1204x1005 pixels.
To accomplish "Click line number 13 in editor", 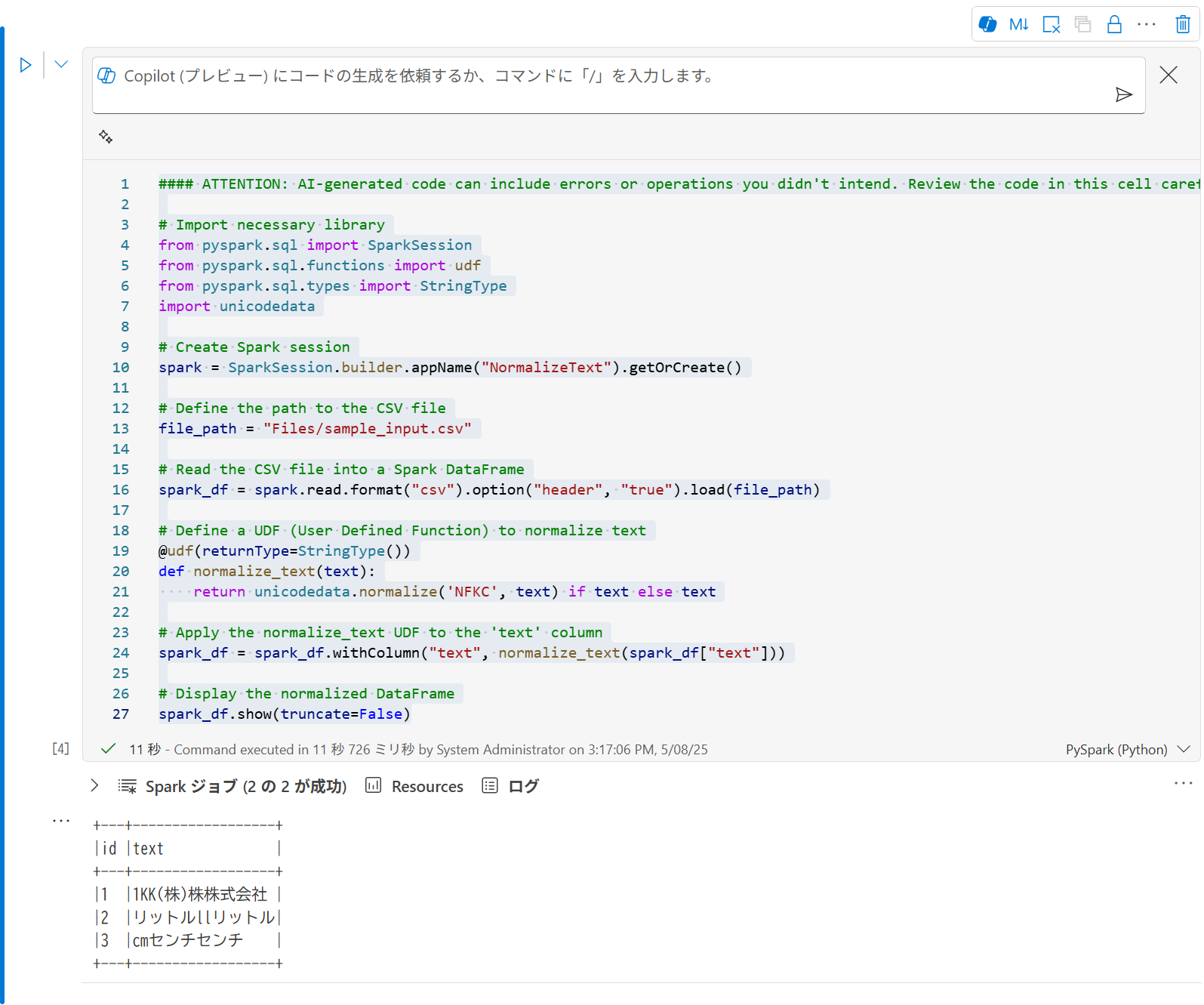I will 121,429.
